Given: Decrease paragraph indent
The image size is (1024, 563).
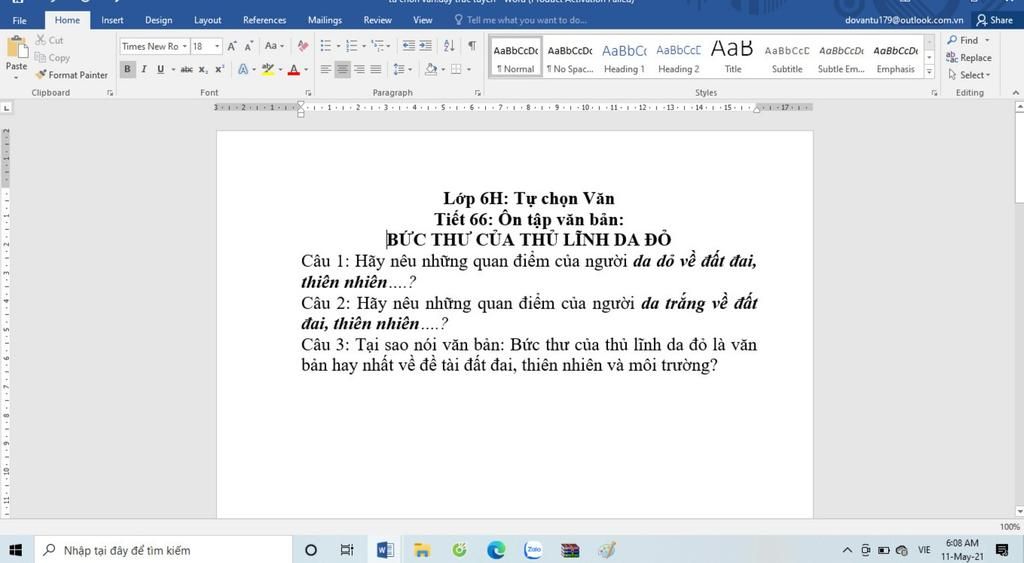Looking at the screenshot, I should [x=409, y=46].
